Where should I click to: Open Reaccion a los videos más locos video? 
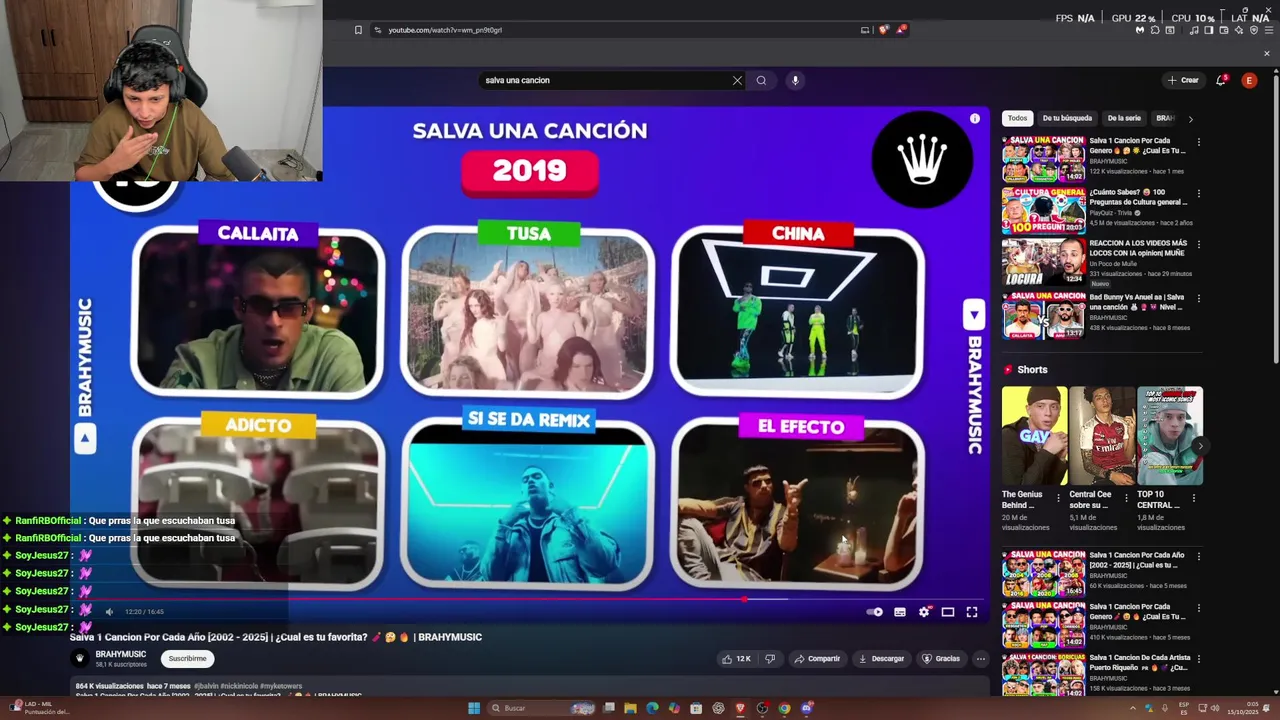[x=1043, y=262]
